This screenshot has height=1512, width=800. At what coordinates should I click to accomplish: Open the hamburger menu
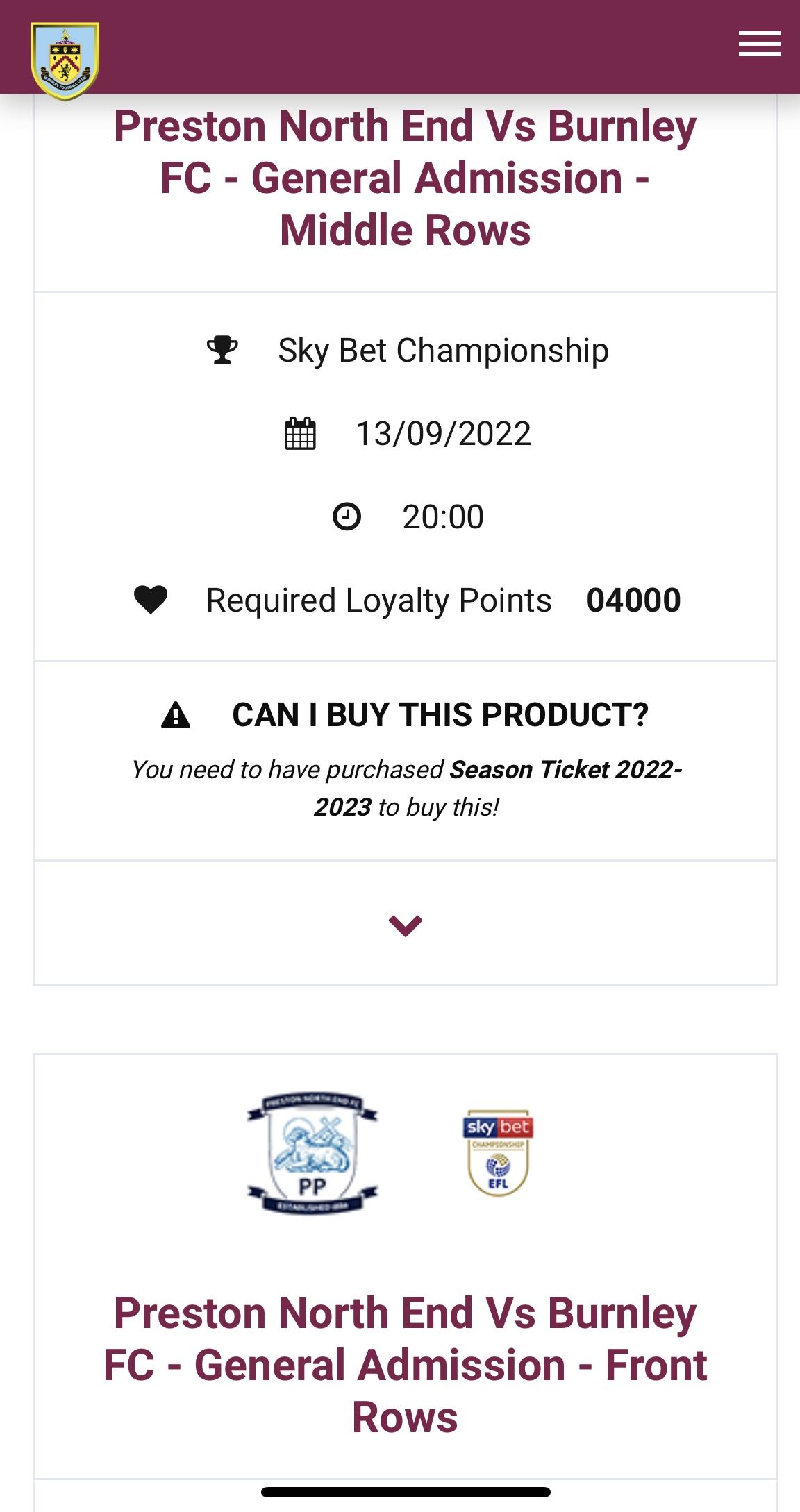(759, 44)
